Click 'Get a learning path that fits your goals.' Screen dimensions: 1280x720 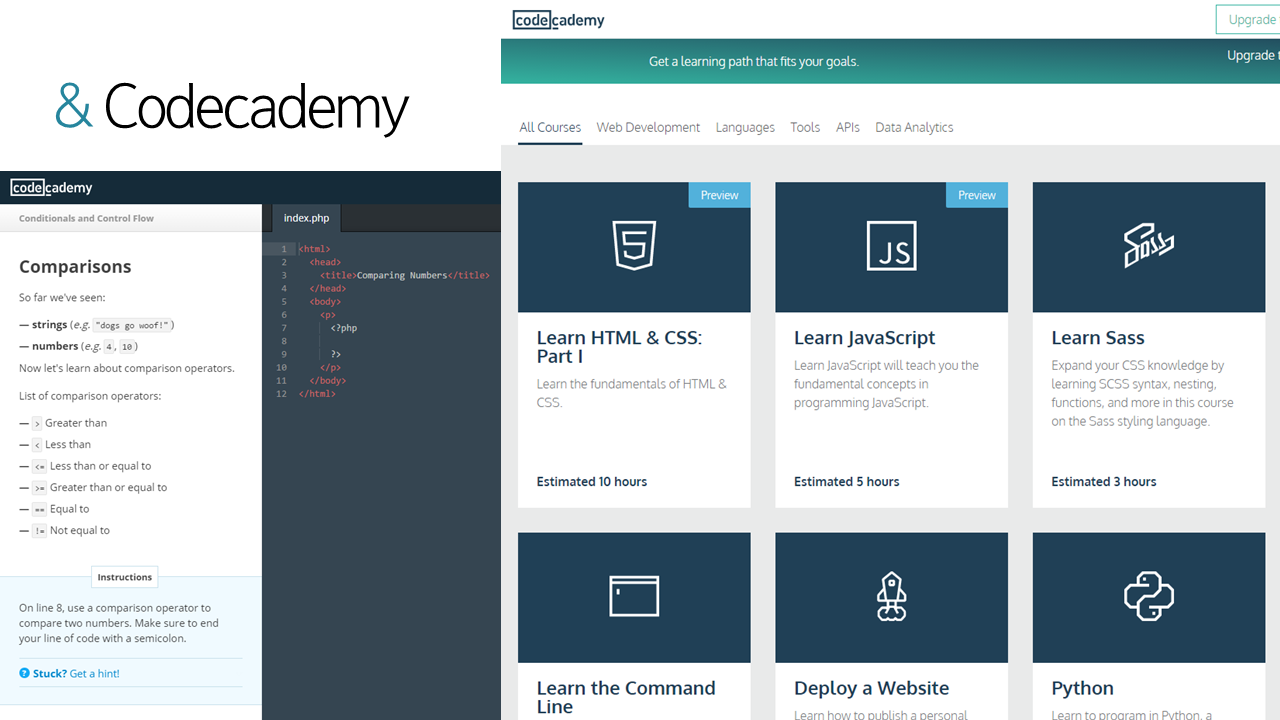pos(754,62)
